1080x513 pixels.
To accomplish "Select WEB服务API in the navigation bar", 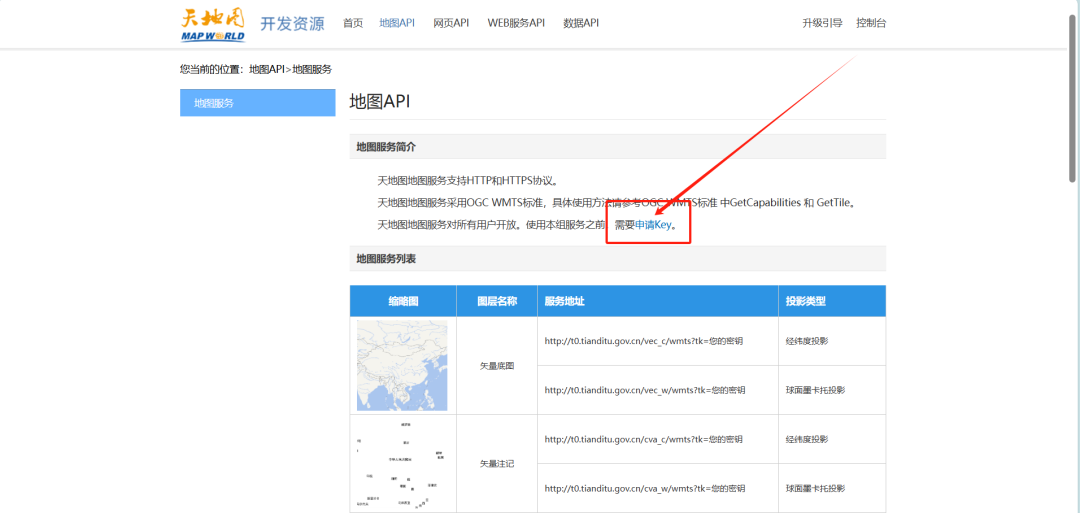I will pos(516,23).
